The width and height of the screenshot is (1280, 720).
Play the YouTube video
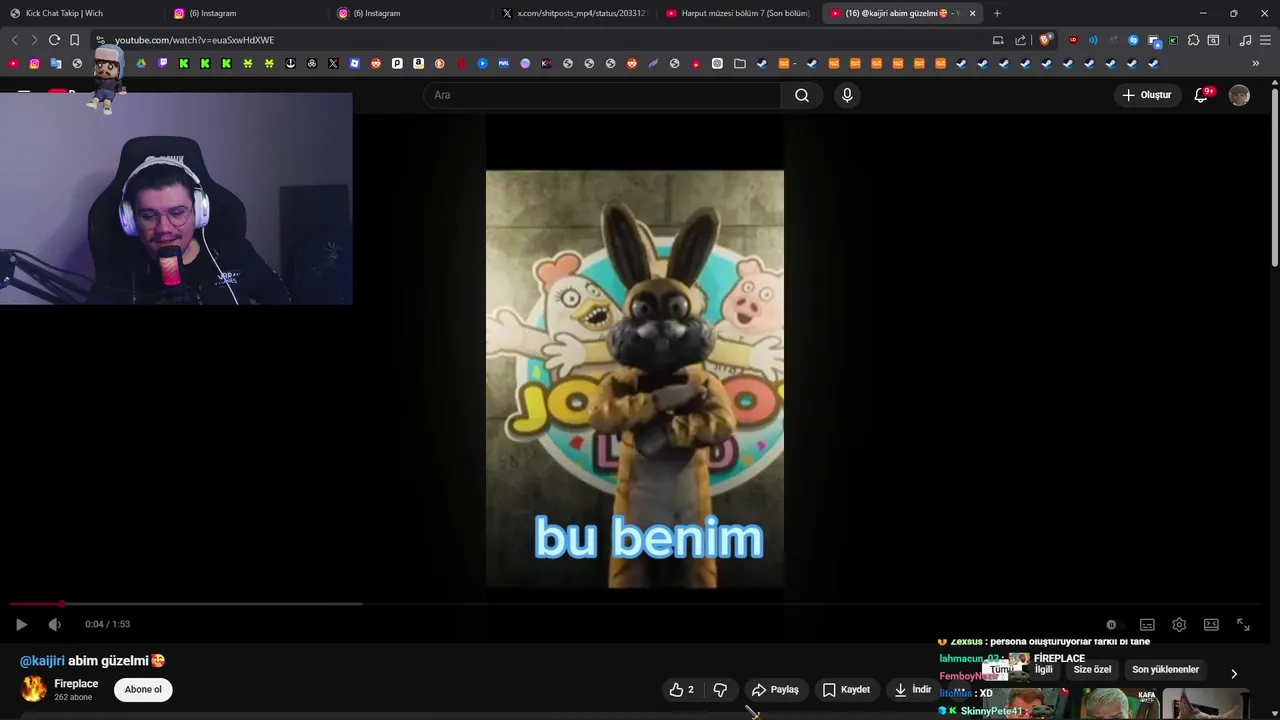(21, 624)
